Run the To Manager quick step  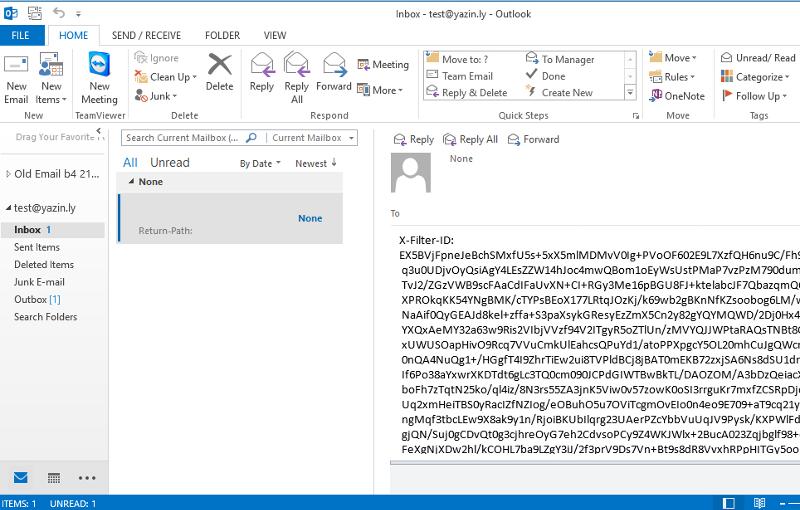(560, 59)
